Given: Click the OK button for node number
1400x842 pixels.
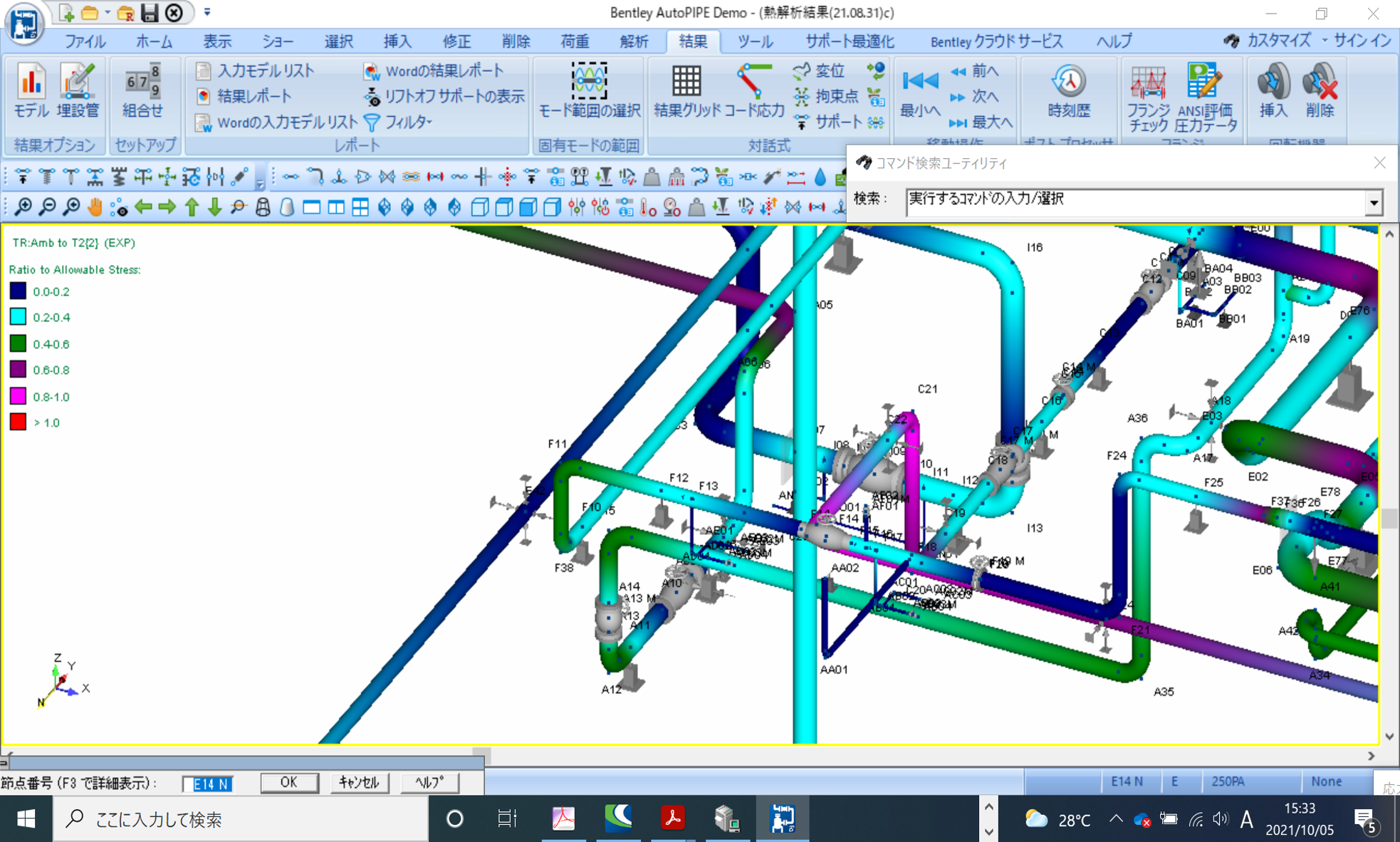Looking at the screenshot, I should click(288, 782).
